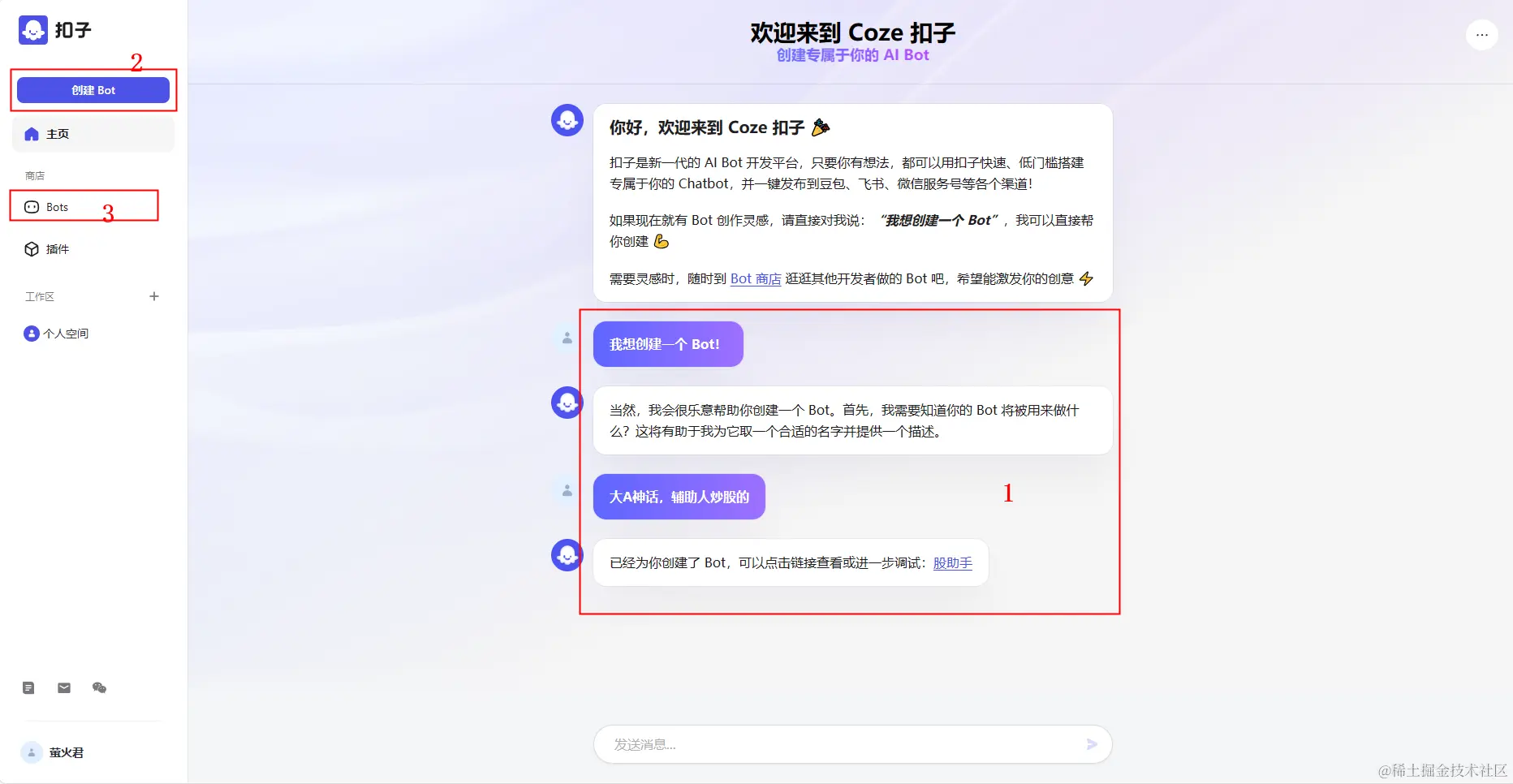Click the mail envelope icon
Viewport: 1513px width, 784px height.
tap(64, 688)
